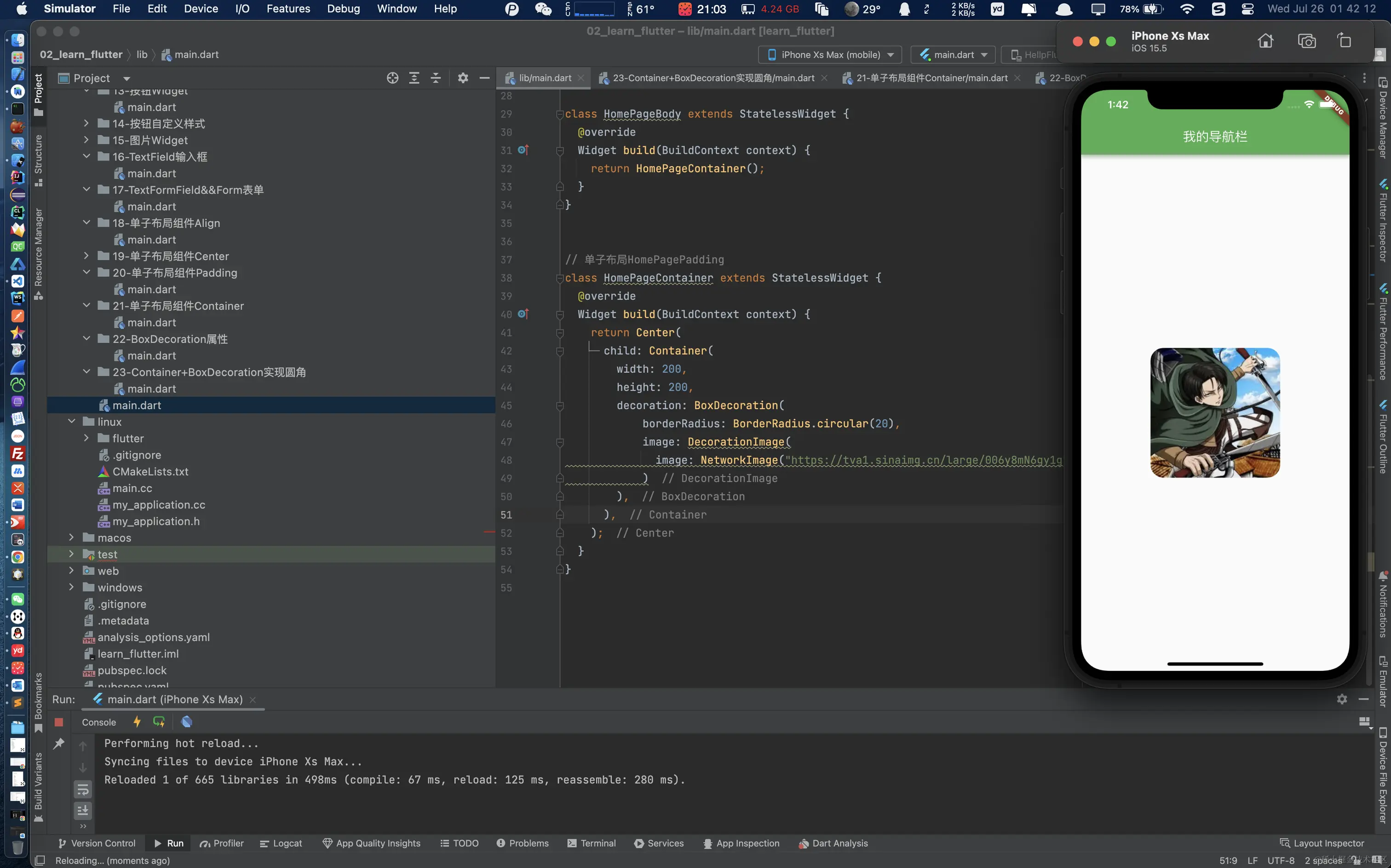Expand the 19-单子布局组件Center folder
The height and width of the screenshot is (868, 1391).
coord(86,256)
